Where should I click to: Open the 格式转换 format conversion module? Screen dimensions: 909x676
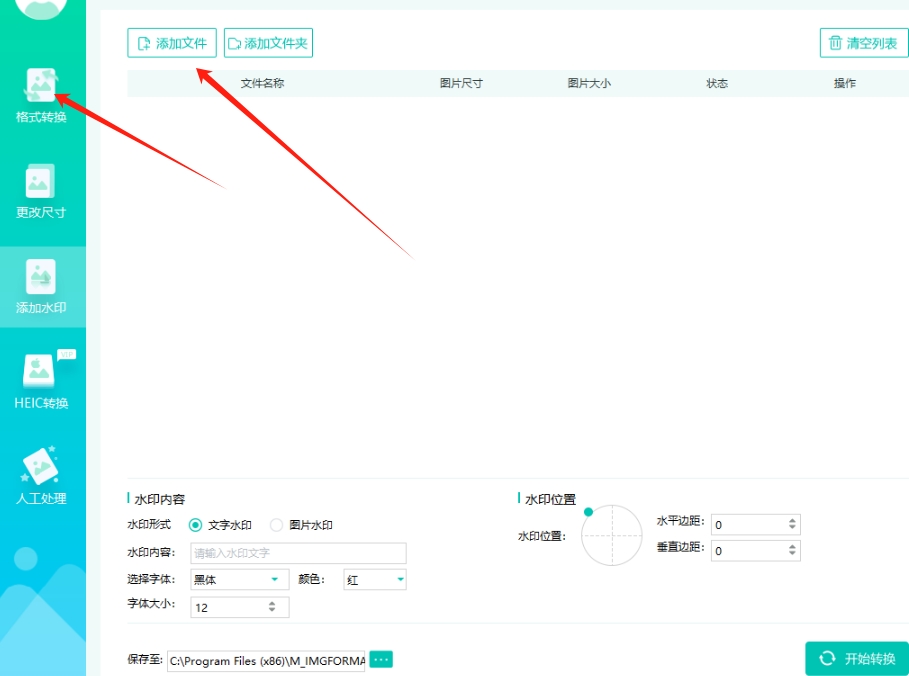point(41,96)
